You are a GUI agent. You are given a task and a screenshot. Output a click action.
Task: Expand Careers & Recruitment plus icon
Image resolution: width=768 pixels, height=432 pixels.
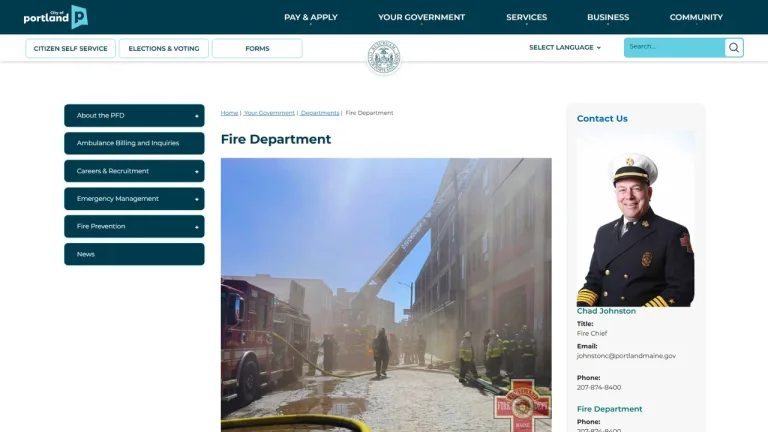(x=196, y=171)
